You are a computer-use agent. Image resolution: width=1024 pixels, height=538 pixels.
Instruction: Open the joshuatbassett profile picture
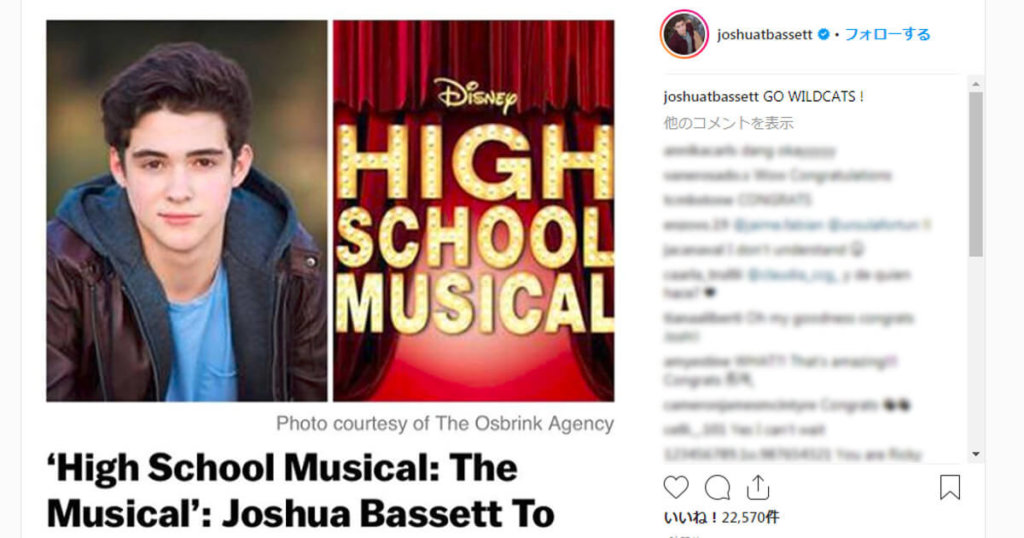click(x=684, y=34)
